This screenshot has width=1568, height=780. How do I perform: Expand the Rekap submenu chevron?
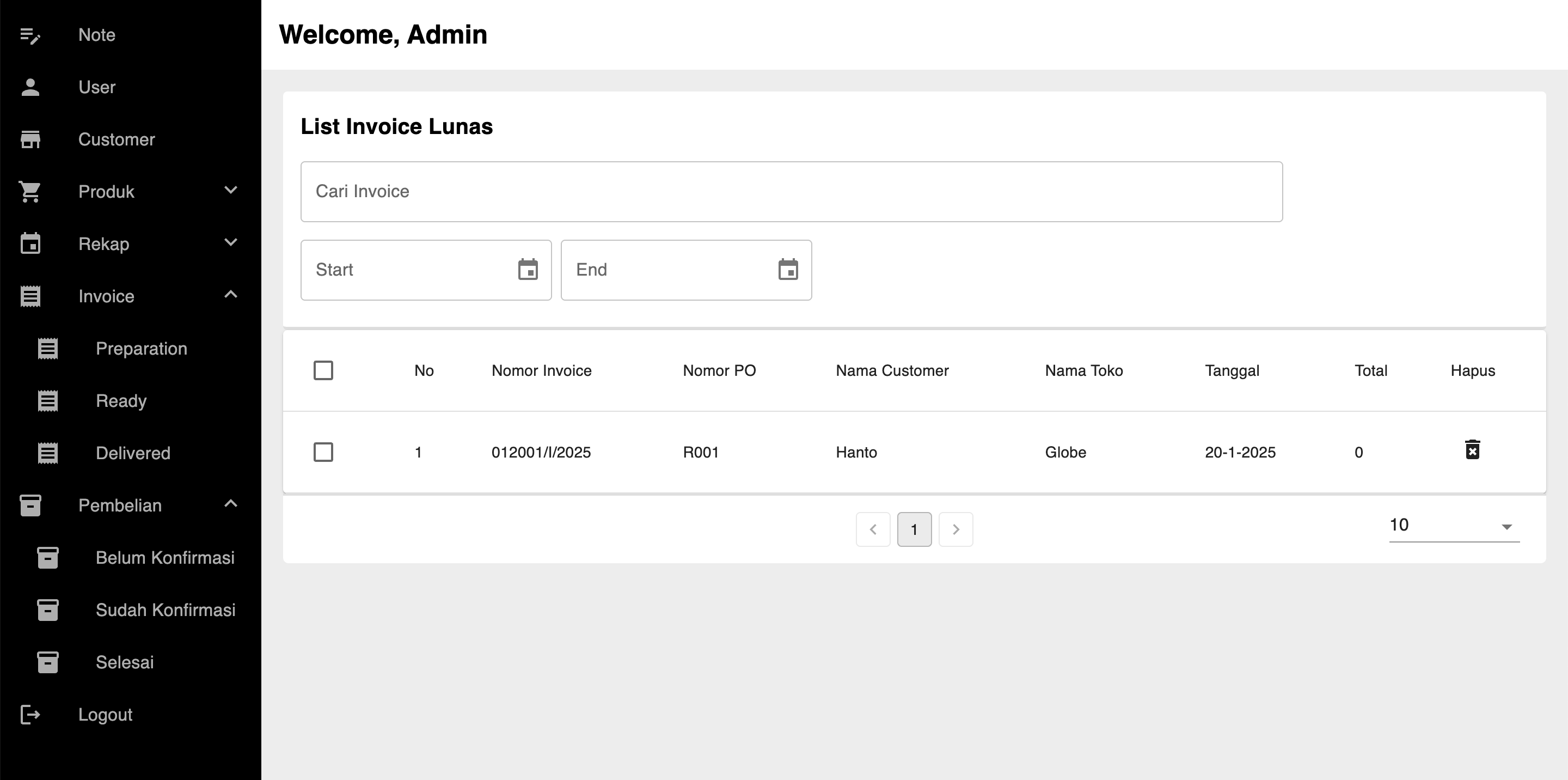(231, 242)
